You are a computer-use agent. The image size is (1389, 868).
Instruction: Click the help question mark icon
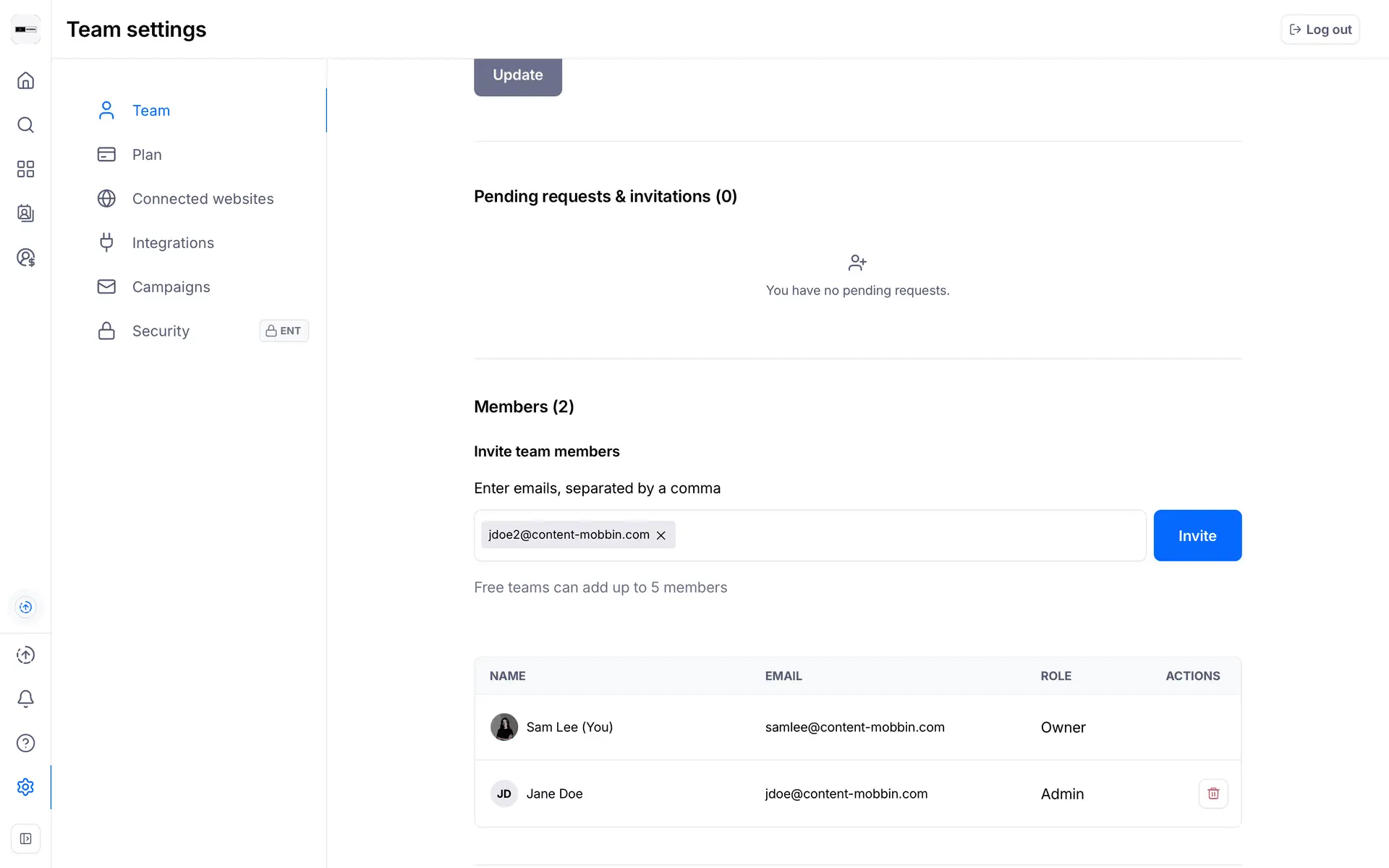25,743
